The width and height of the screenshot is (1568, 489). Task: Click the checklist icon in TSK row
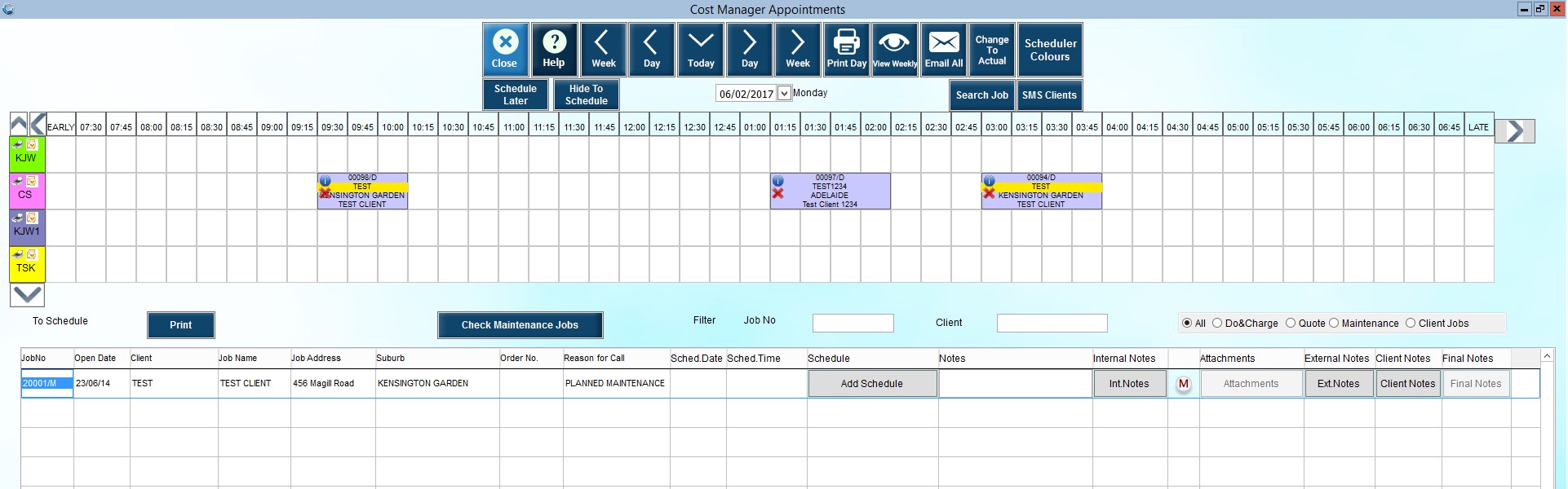click(32, 254)
